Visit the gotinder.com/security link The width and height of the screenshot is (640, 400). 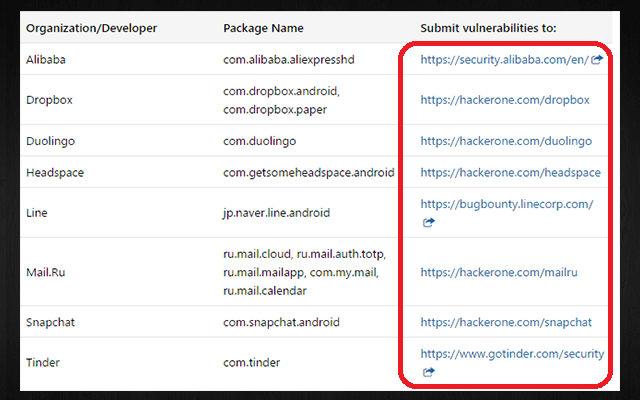click(x=512, y=354)
